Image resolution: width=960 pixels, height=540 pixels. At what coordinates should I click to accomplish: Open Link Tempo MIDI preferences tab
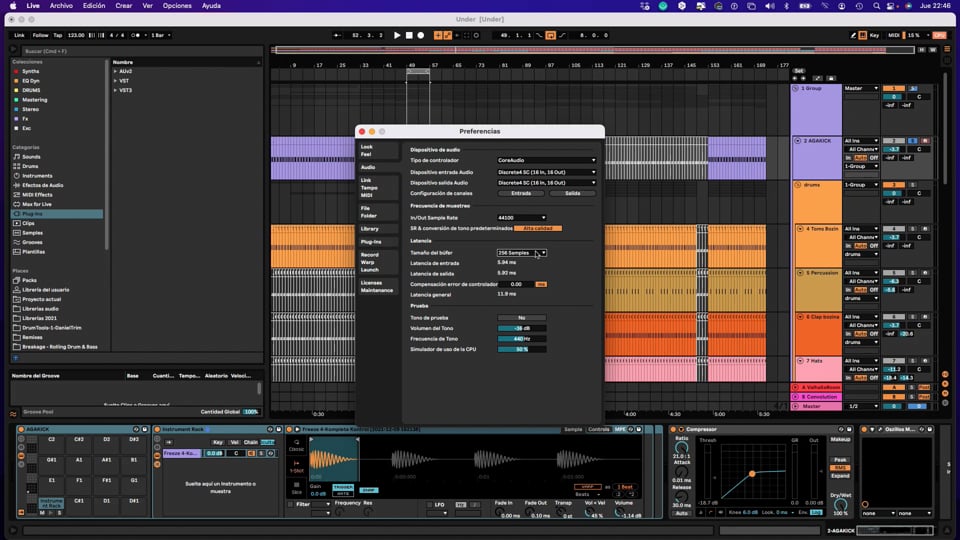click(378, 188)
